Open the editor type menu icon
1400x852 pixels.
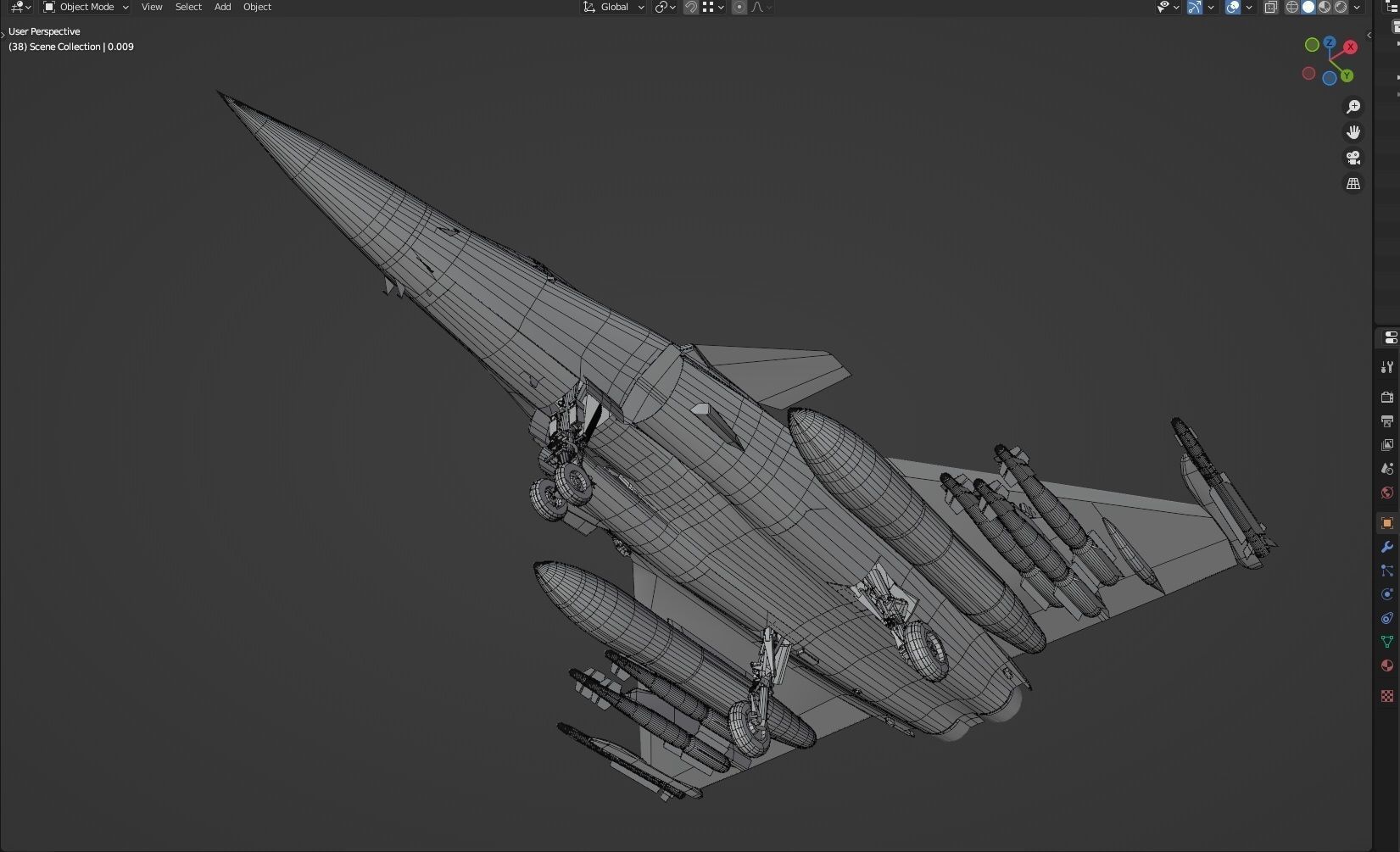(x=20, y=7)
